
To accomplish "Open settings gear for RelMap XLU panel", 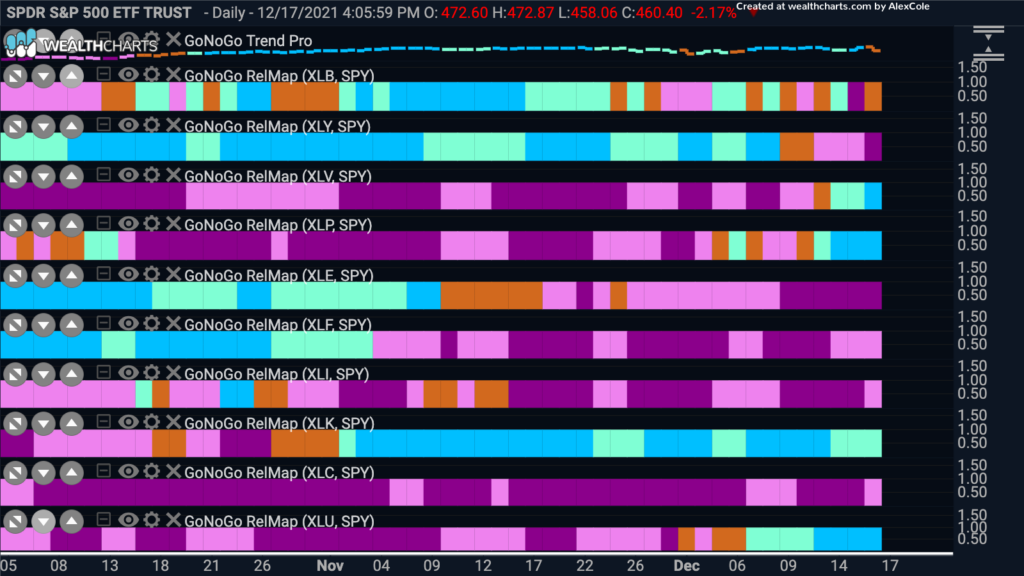I will [152, 520].
